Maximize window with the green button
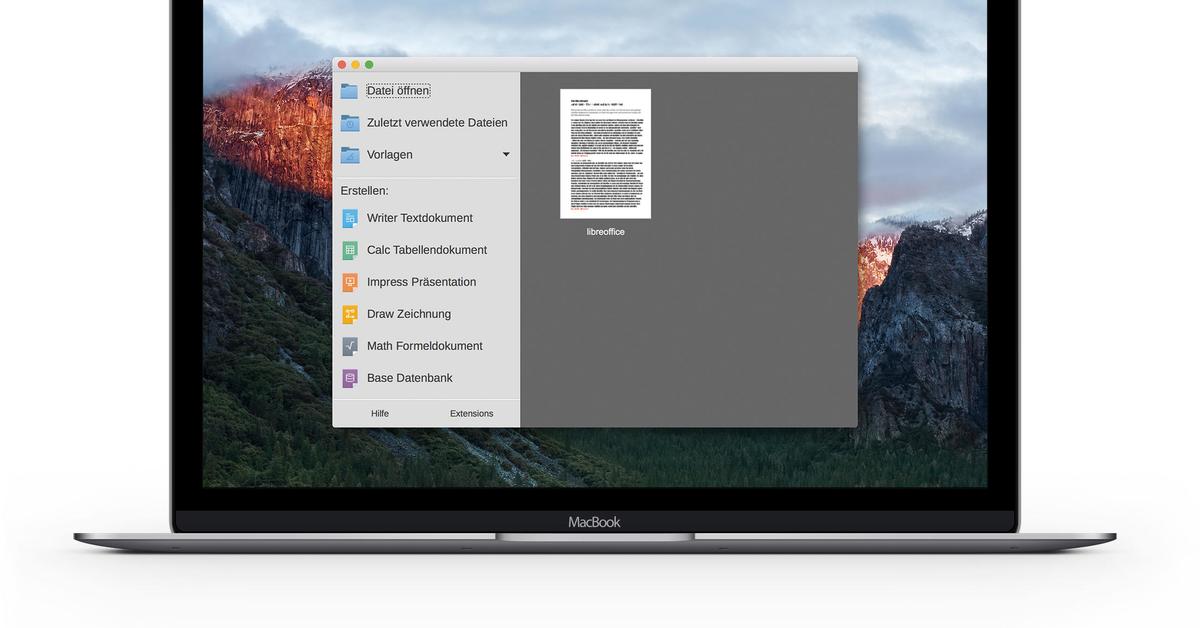Image resolution: width=1200 pixels, height=628 pixels. coord(369,65)
